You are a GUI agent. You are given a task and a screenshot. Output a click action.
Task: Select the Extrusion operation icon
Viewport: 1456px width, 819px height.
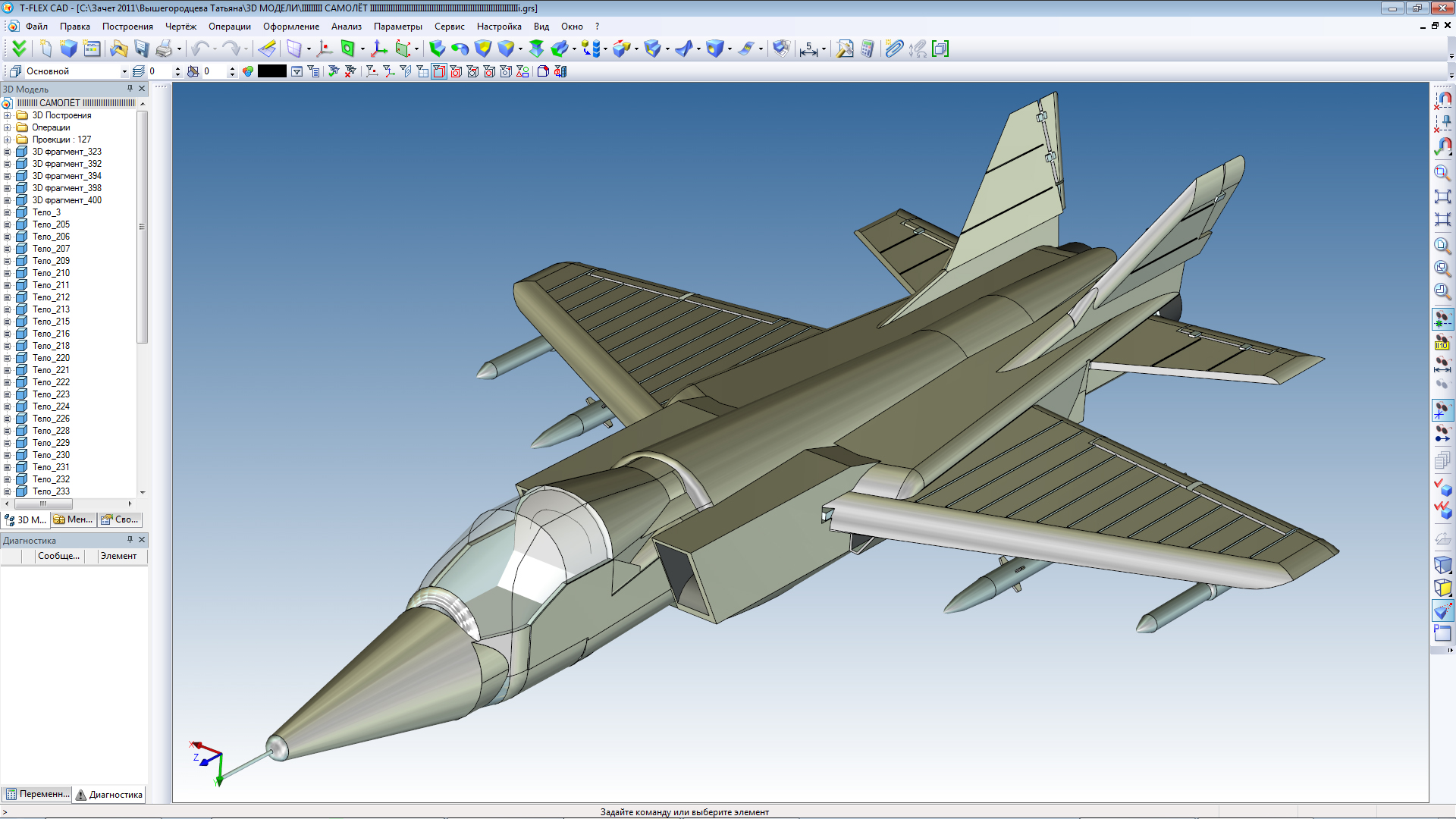(x=438, y=49)
